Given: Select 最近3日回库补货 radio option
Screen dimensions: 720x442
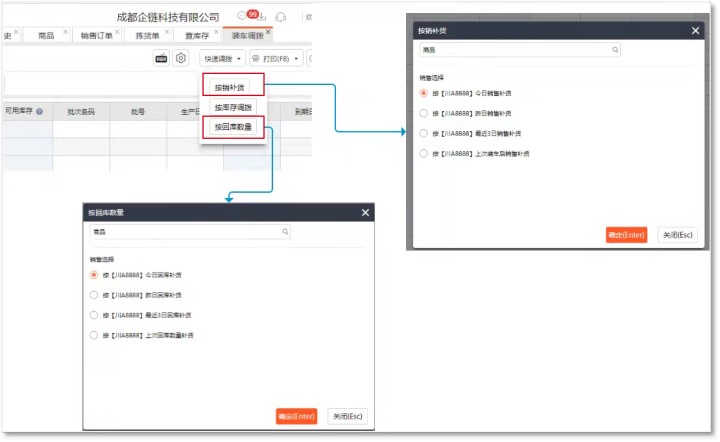Looking at the screenshot, I should coord(94,315).
